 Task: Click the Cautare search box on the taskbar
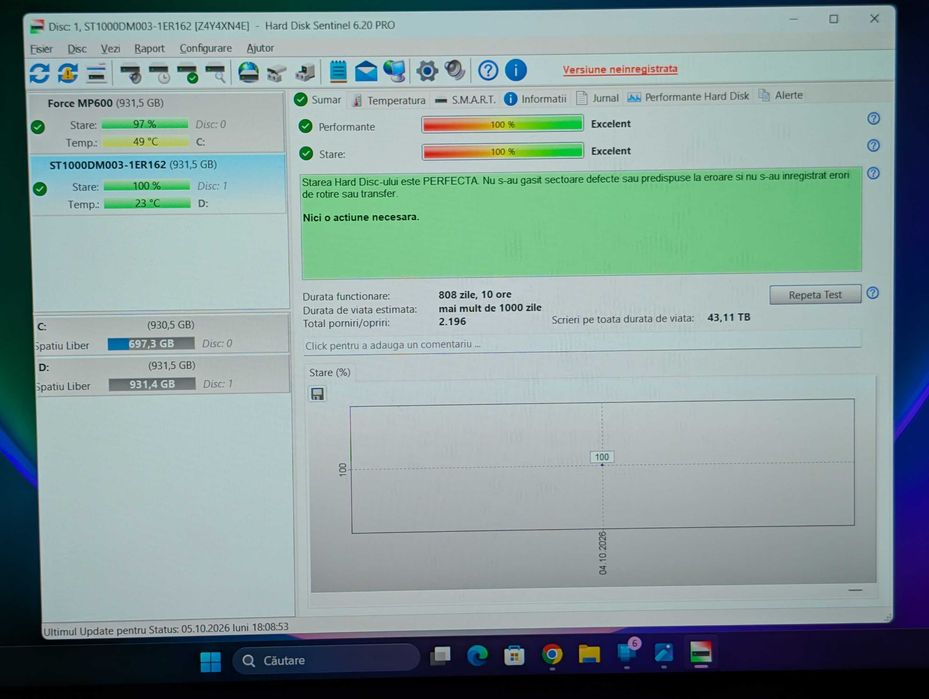326,660
